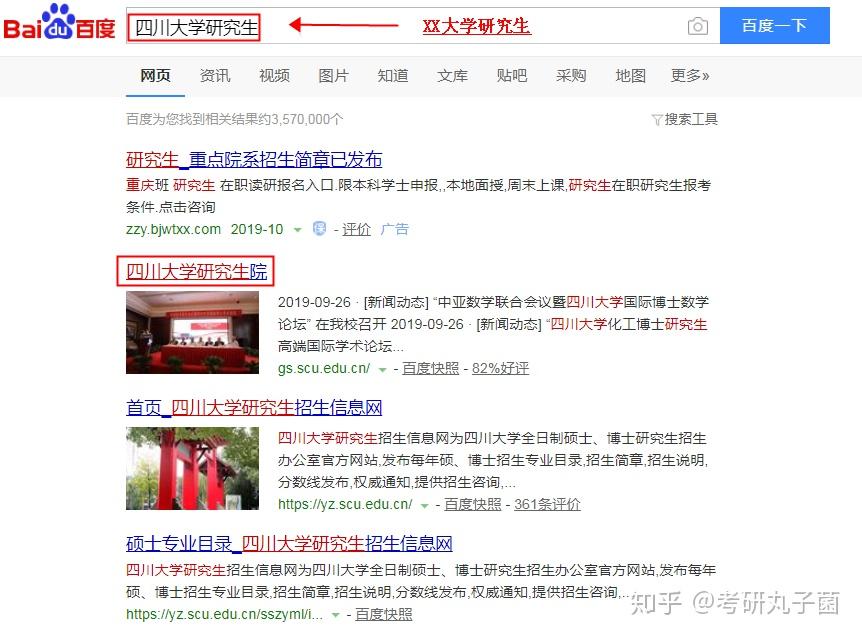862x637 pixels.
Task: Expand dropdown arrow next to zzy.bjwtxx.com 2019-10
Action: coord(297,230)
